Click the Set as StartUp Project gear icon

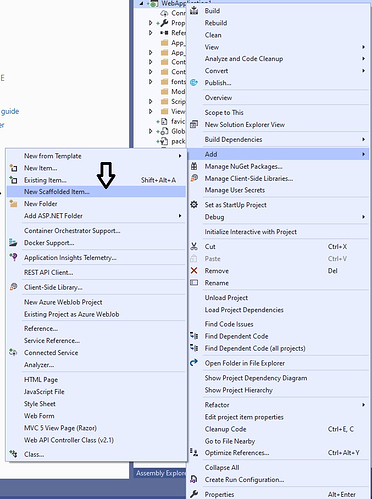pyautogui.click(x=194, y=205)
